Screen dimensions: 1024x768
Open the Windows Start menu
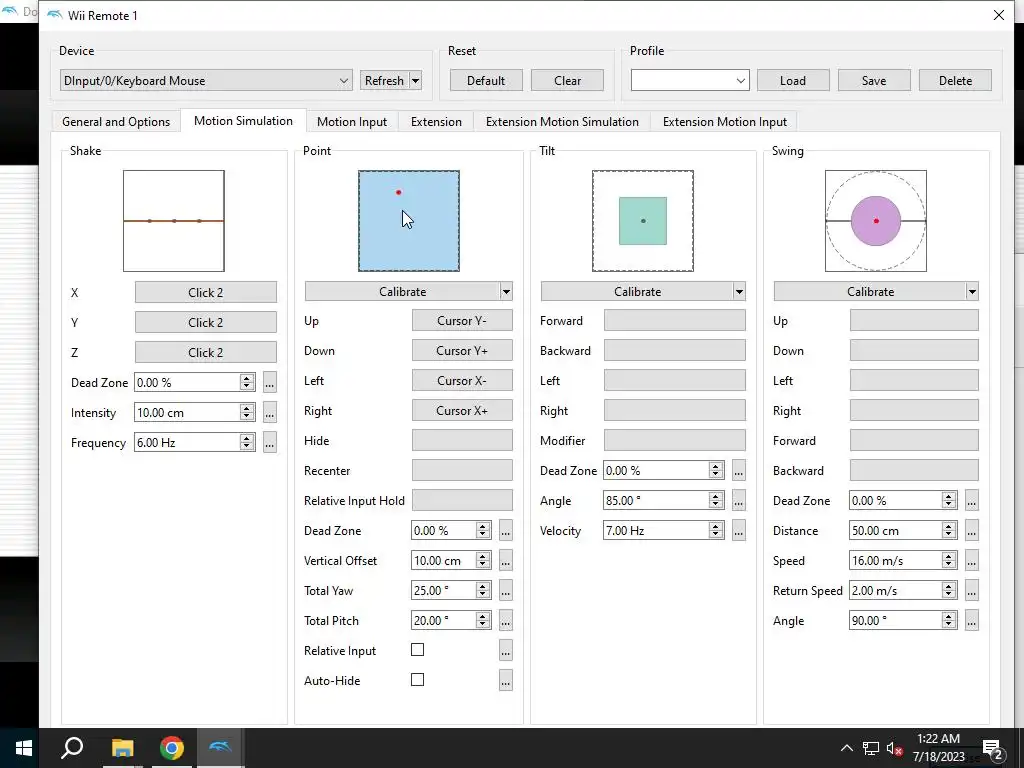24,748
